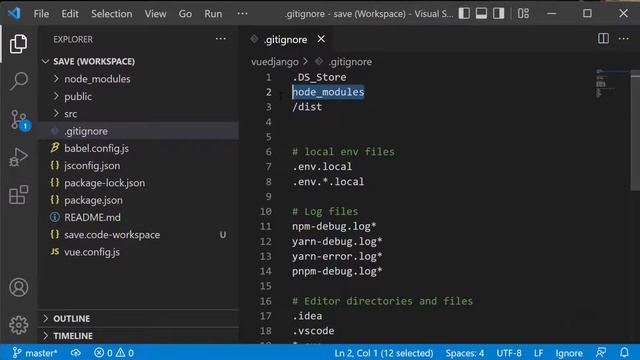Open the View menu
The height and width of the screenshot is (360, 640).
[x=155, y=14]
